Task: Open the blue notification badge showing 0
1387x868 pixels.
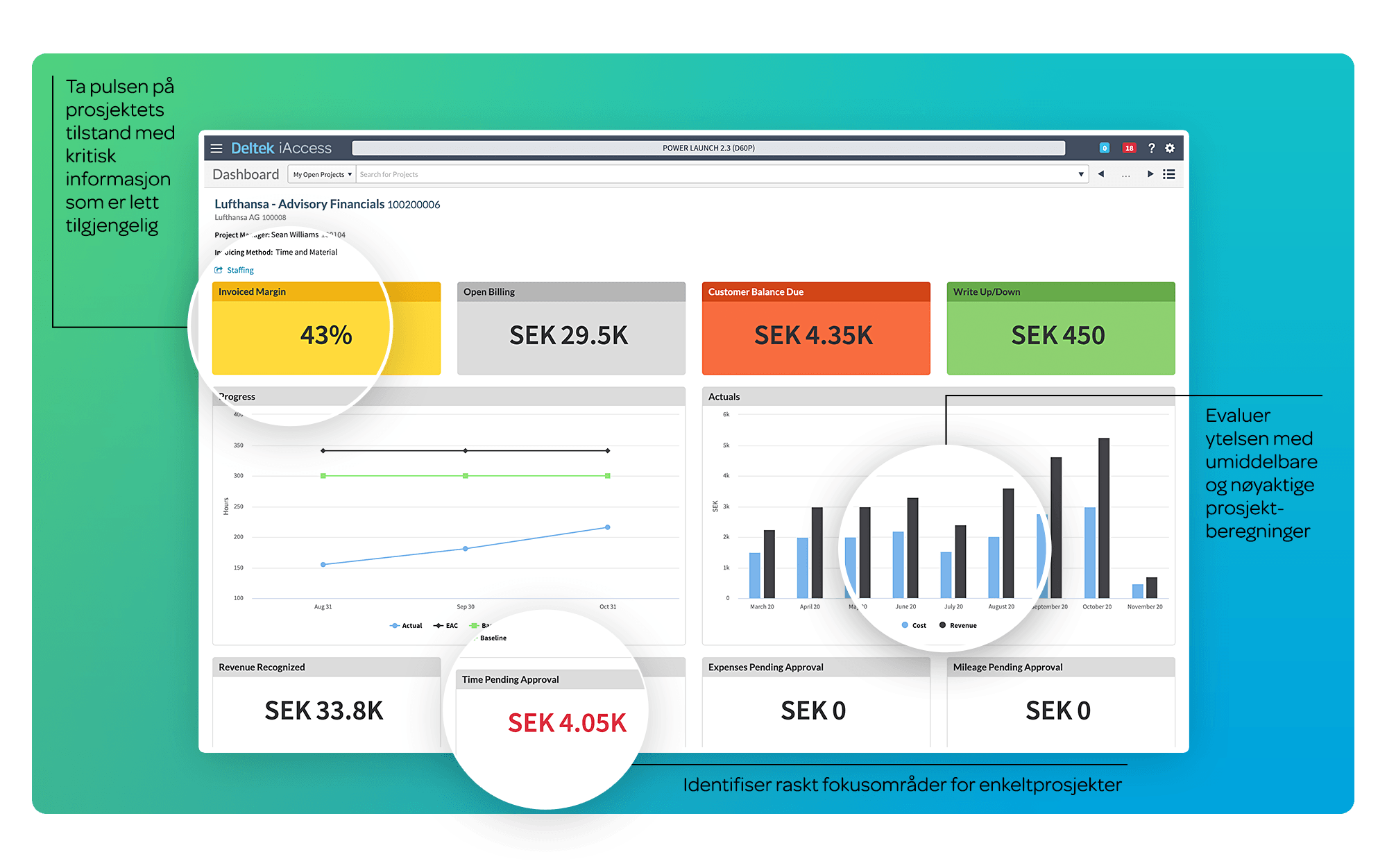Action: tap(1105, 148)
